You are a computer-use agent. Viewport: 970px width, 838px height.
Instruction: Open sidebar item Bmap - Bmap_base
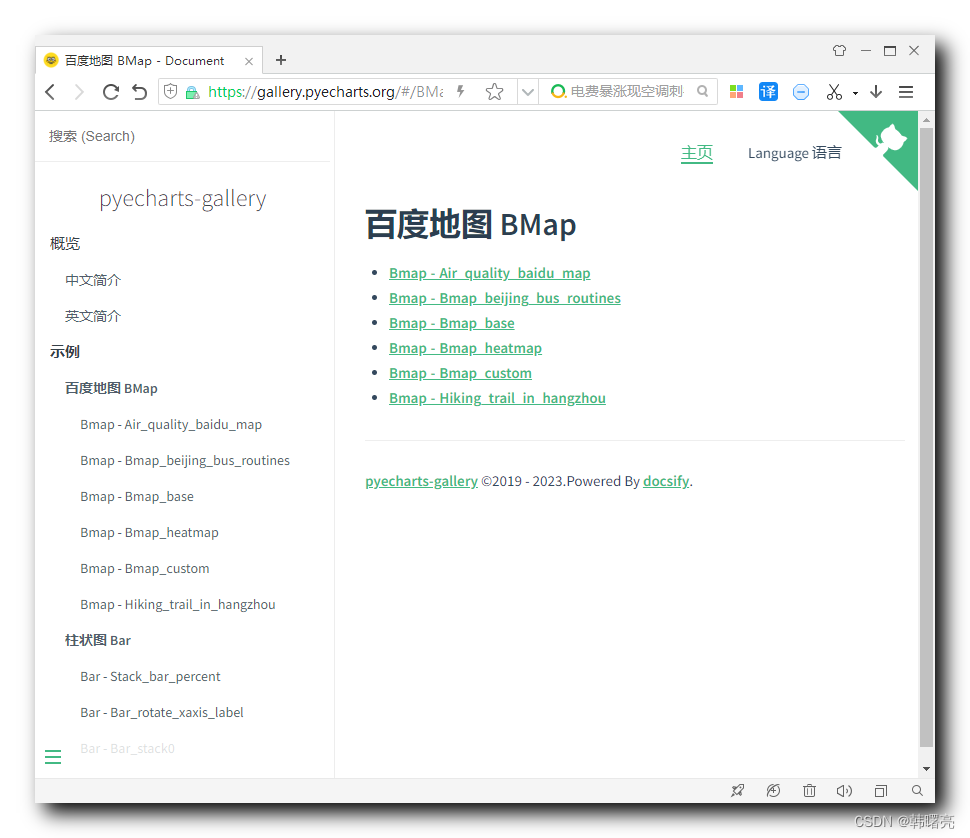click(x=137, y=497)
